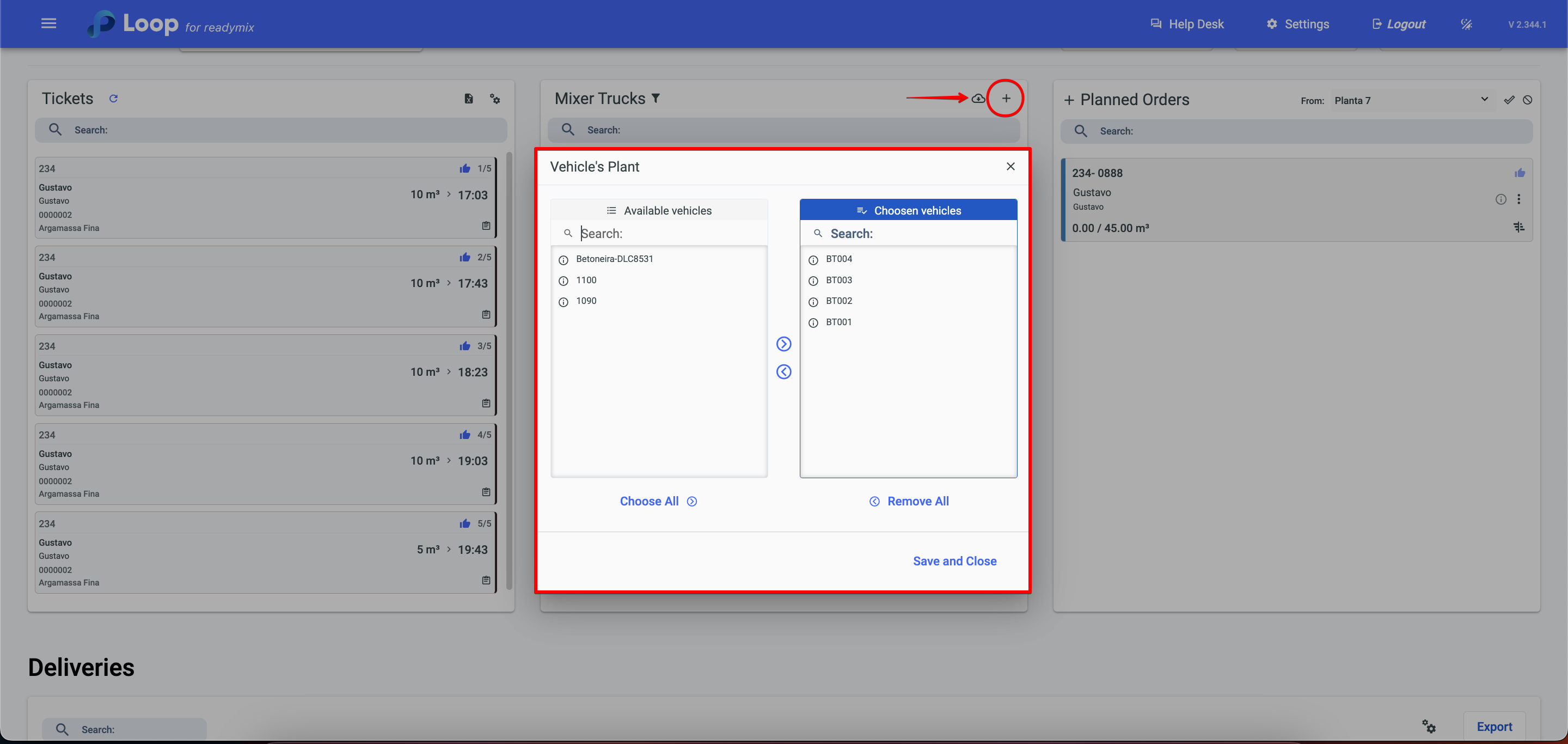The image size is (1568, 744).
Task: Open Tickets panel settings gears icon
Action: pos(495,99)
